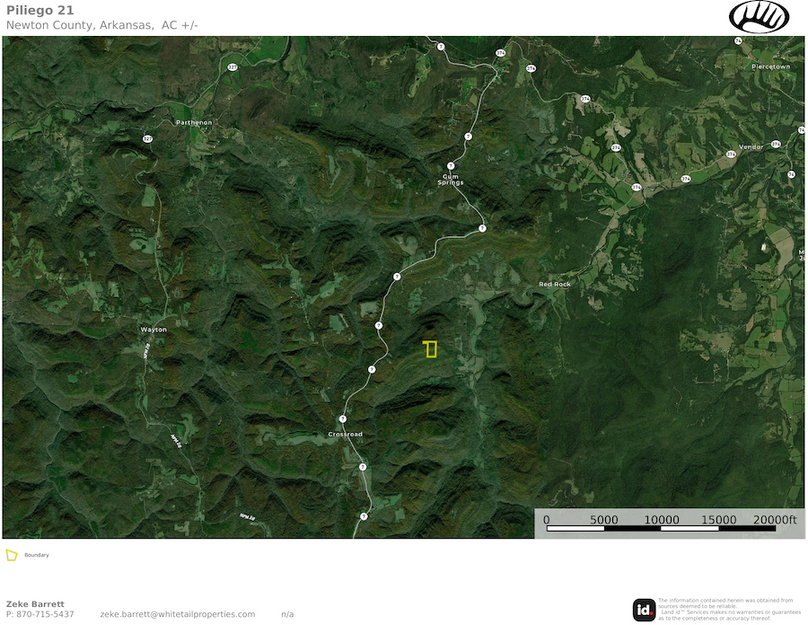Open the Gum Springs location marker
Viewport: 808px width, 625px height.
(x=449, y=182)
